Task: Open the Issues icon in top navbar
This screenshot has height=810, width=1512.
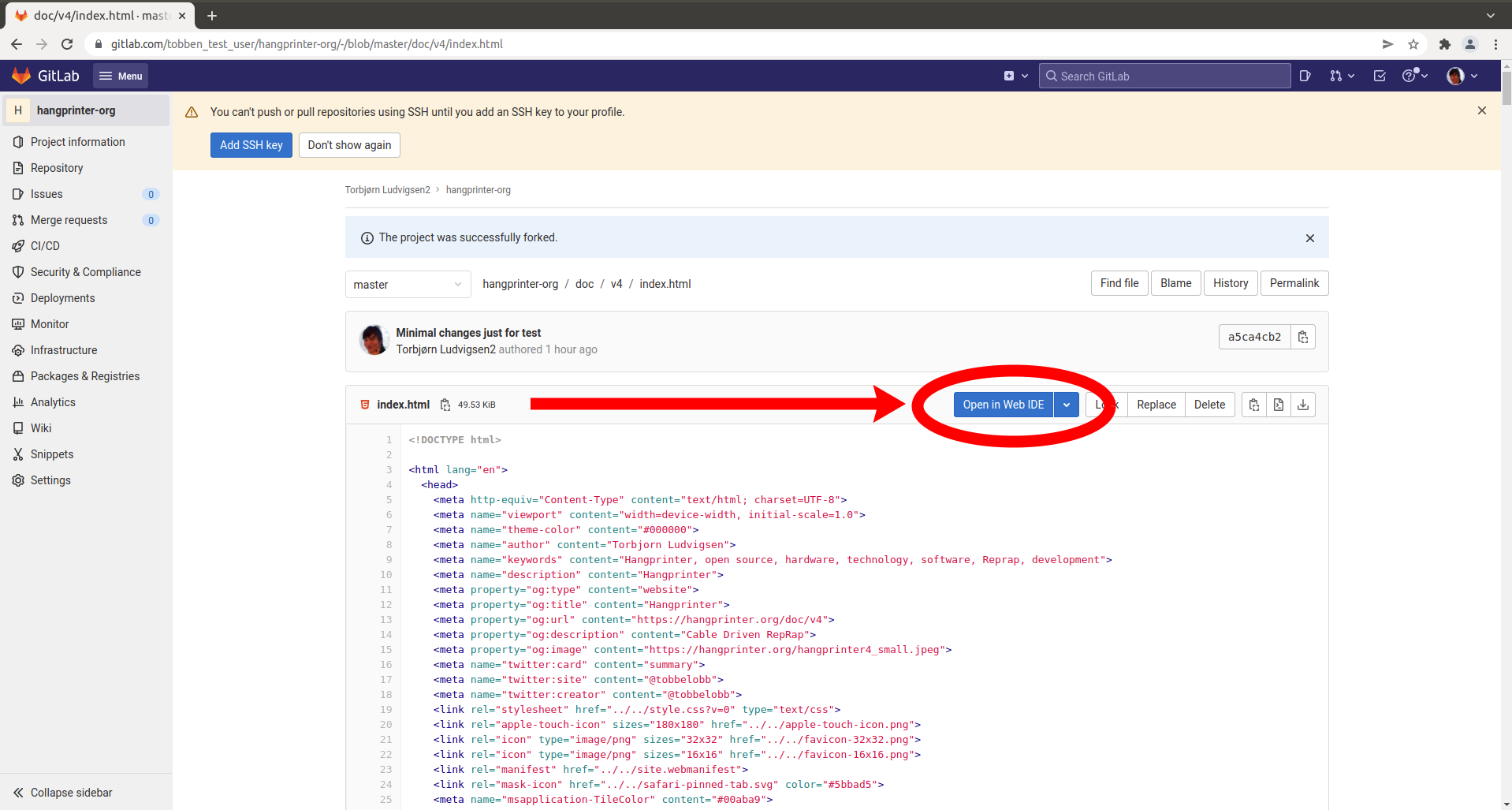Action: 1305,76
